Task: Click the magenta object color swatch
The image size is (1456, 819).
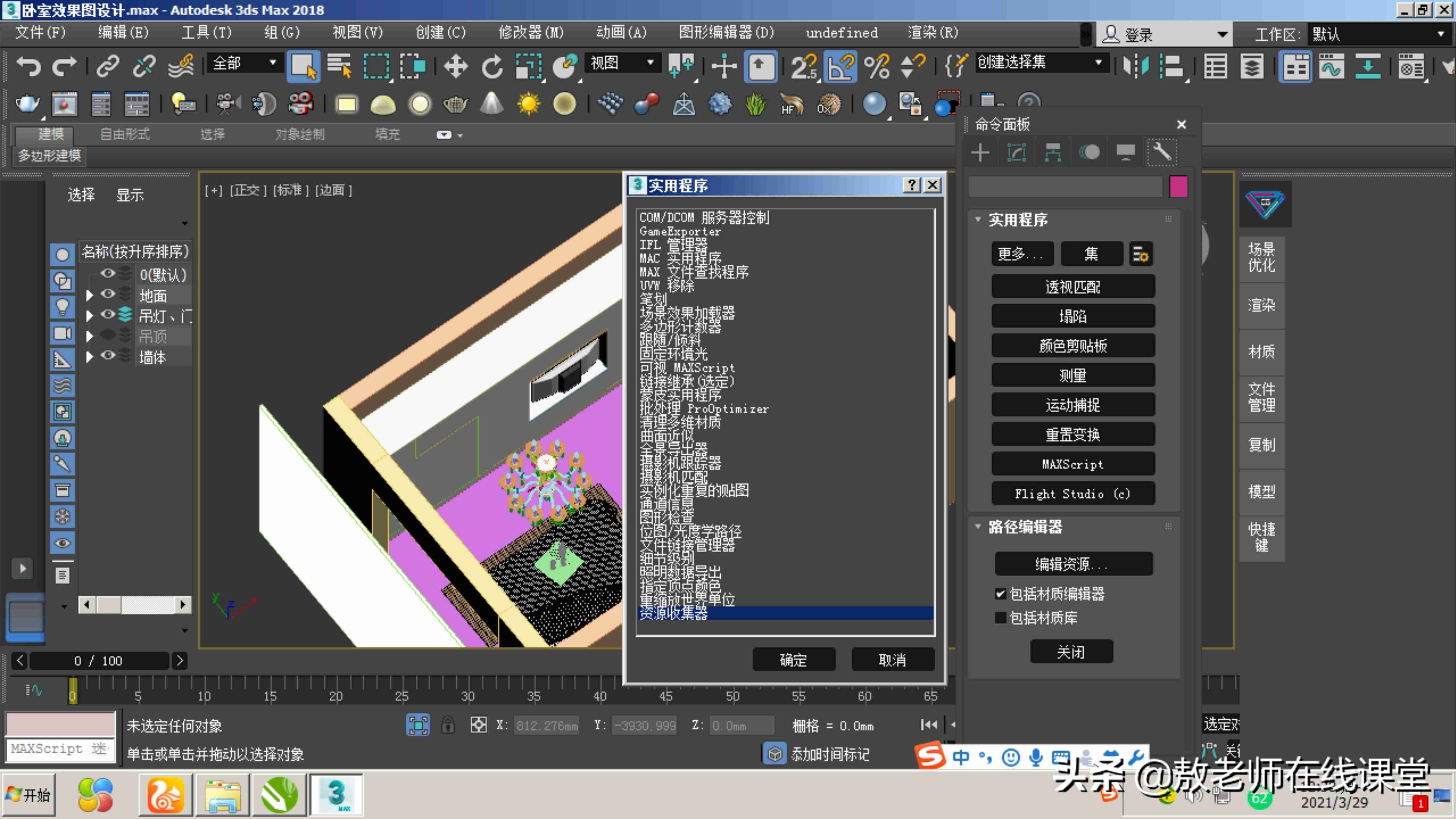Action: click(1178, 186)
